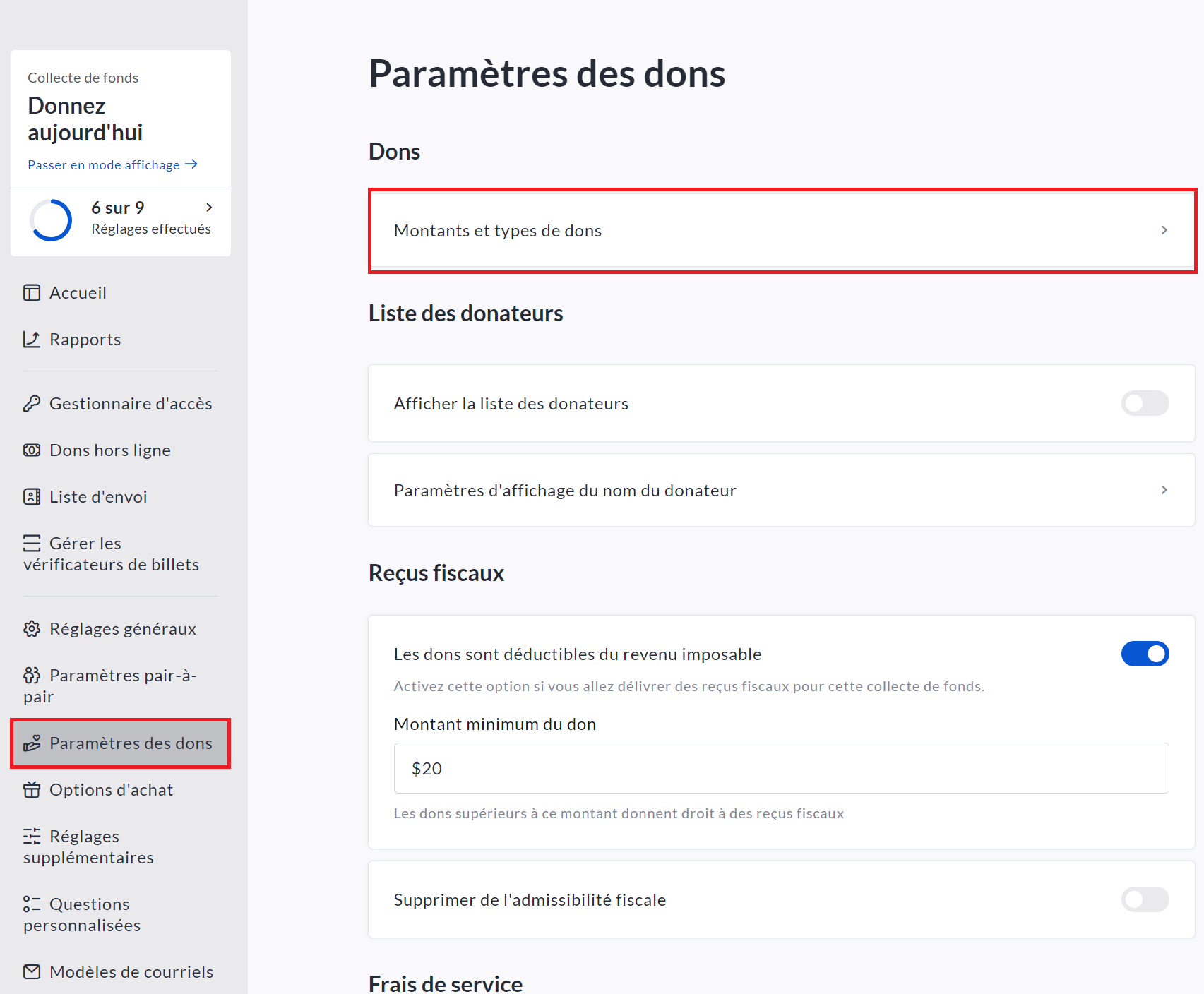Click the Liste d'envoi contact icon
The image size is (1204, 994).
(32, 497)
